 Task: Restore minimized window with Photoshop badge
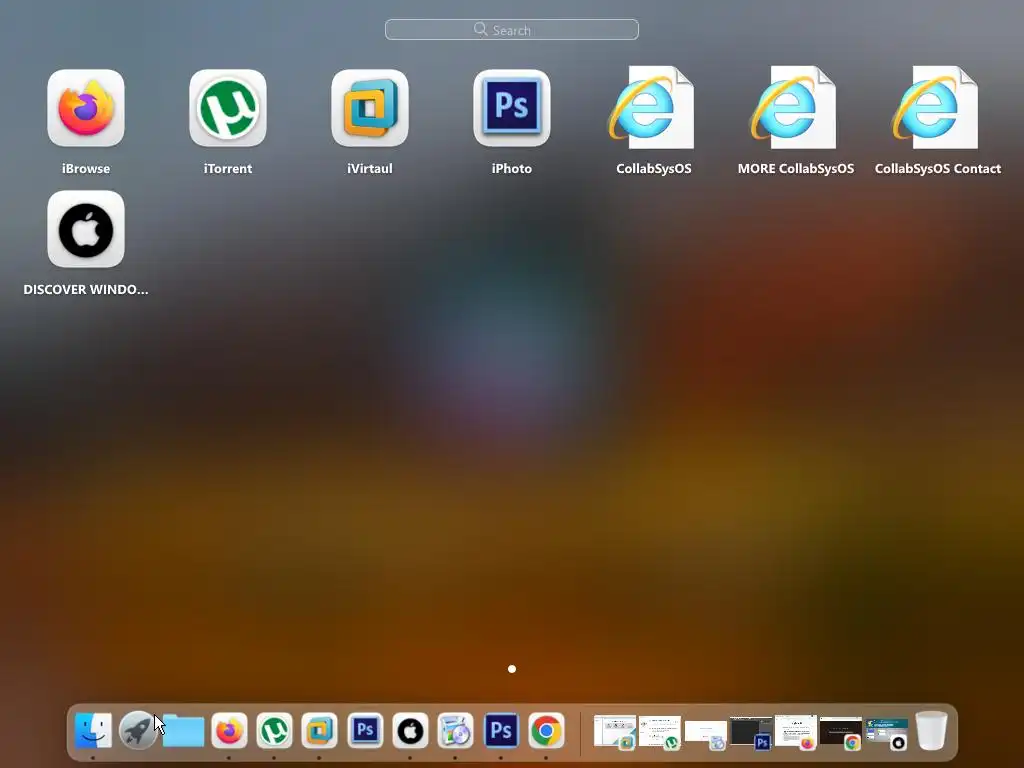[x=750, y=732]
